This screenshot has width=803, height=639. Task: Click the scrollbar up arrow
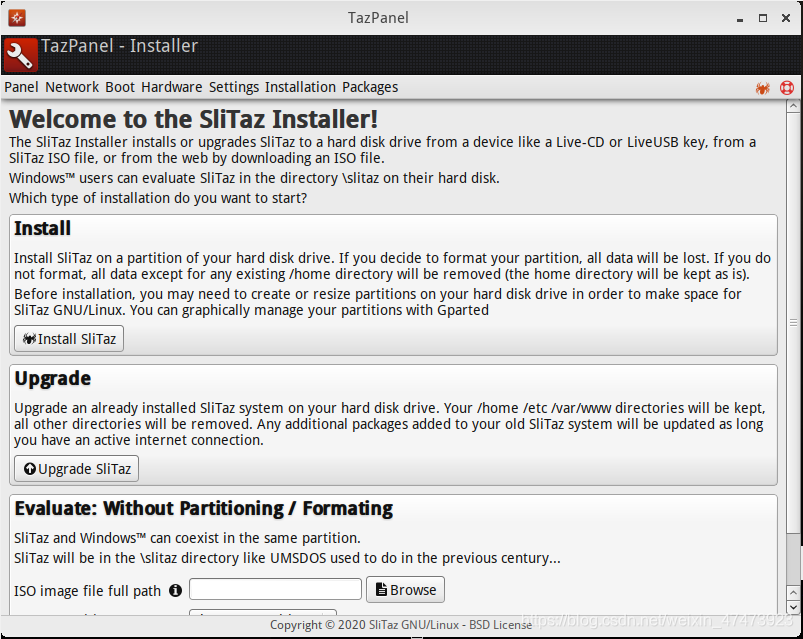point(793,106)
